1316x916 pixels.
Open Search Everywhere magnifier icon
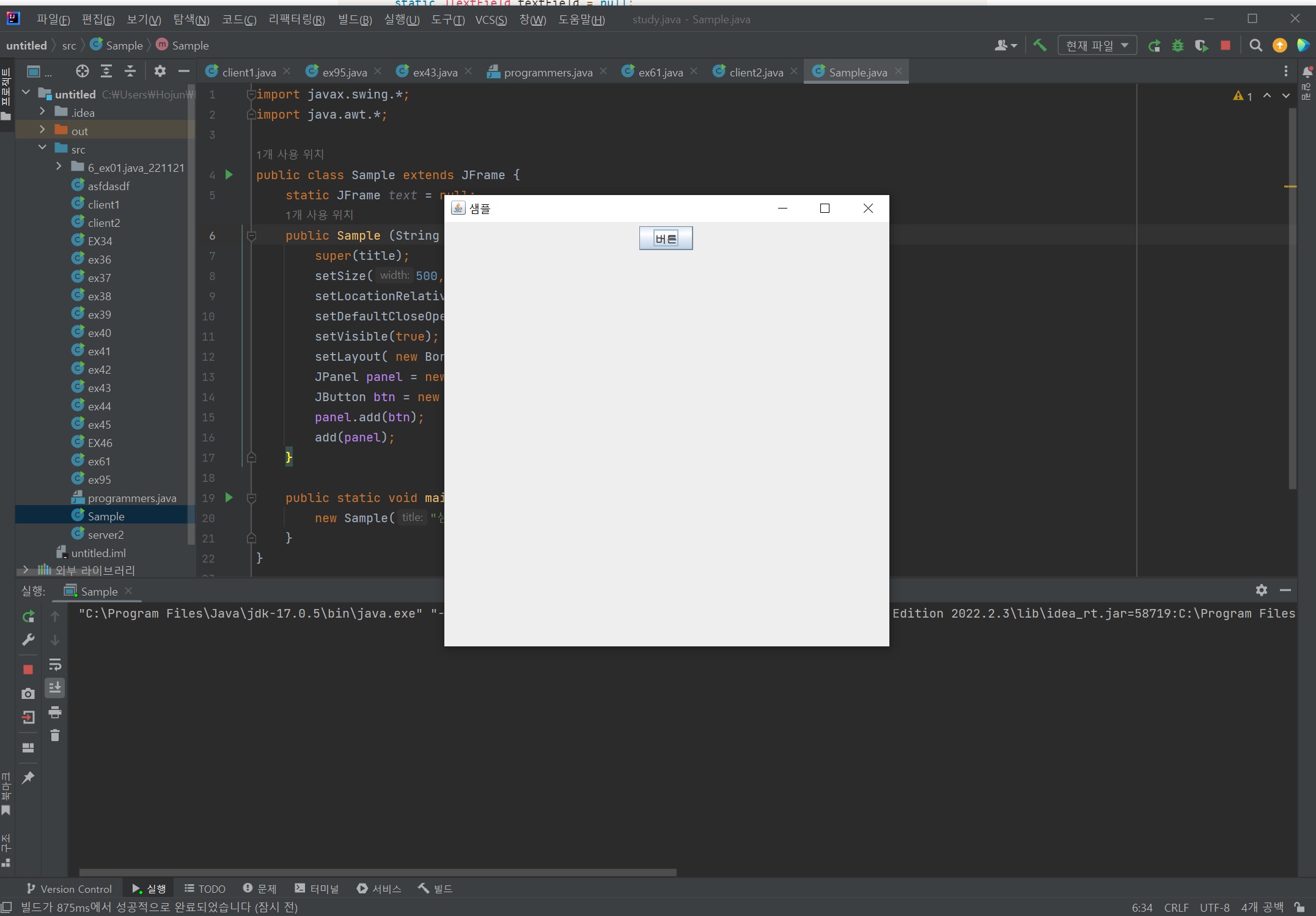[1255, 45]
